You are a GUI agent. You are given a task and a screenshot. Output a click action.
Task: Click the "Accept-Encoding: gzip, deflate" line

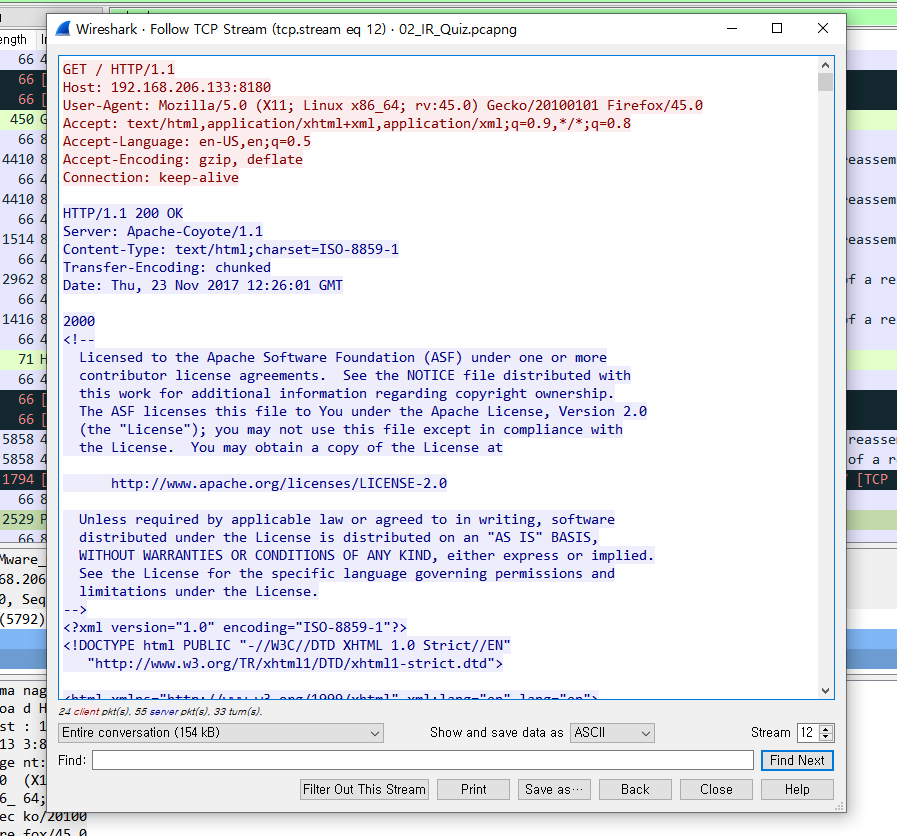tap(182, 159)
